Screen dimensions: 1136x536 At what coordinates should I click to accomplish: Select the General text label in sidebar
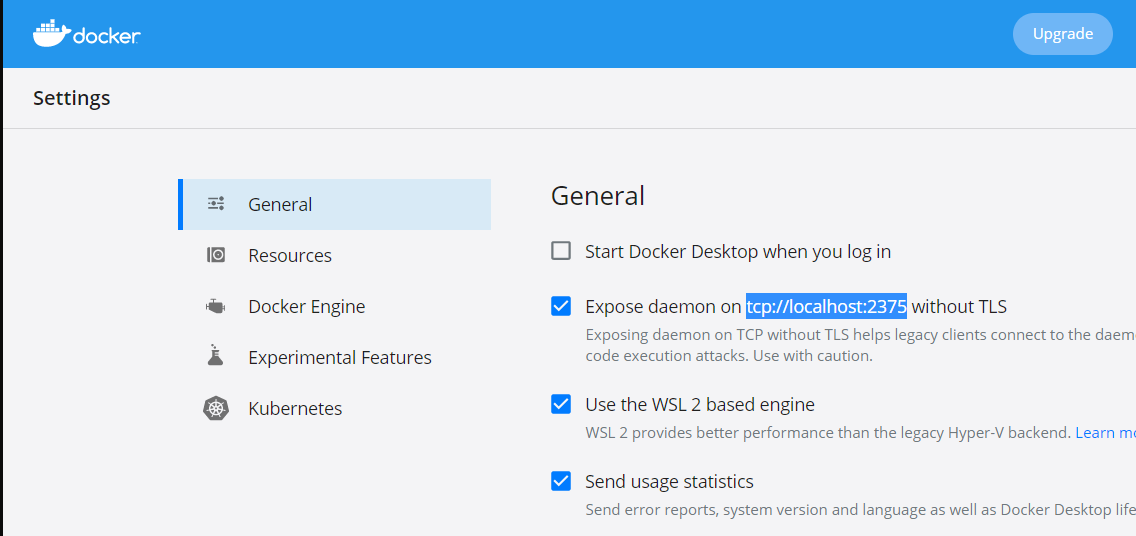point(280,204)
